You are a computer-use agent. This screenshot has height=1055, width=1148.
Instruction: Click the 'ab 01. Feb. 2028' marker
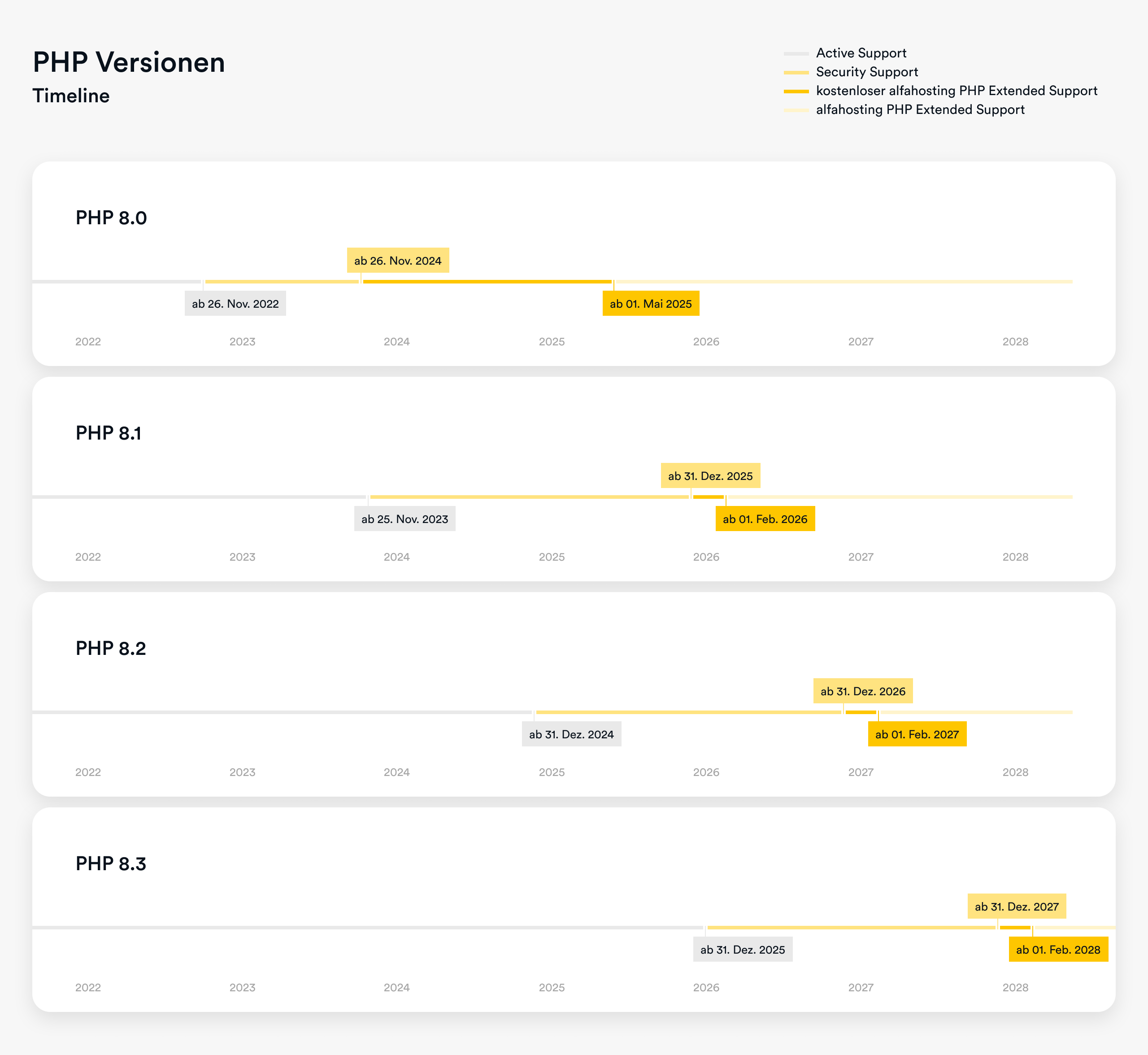click(1057, 950)
